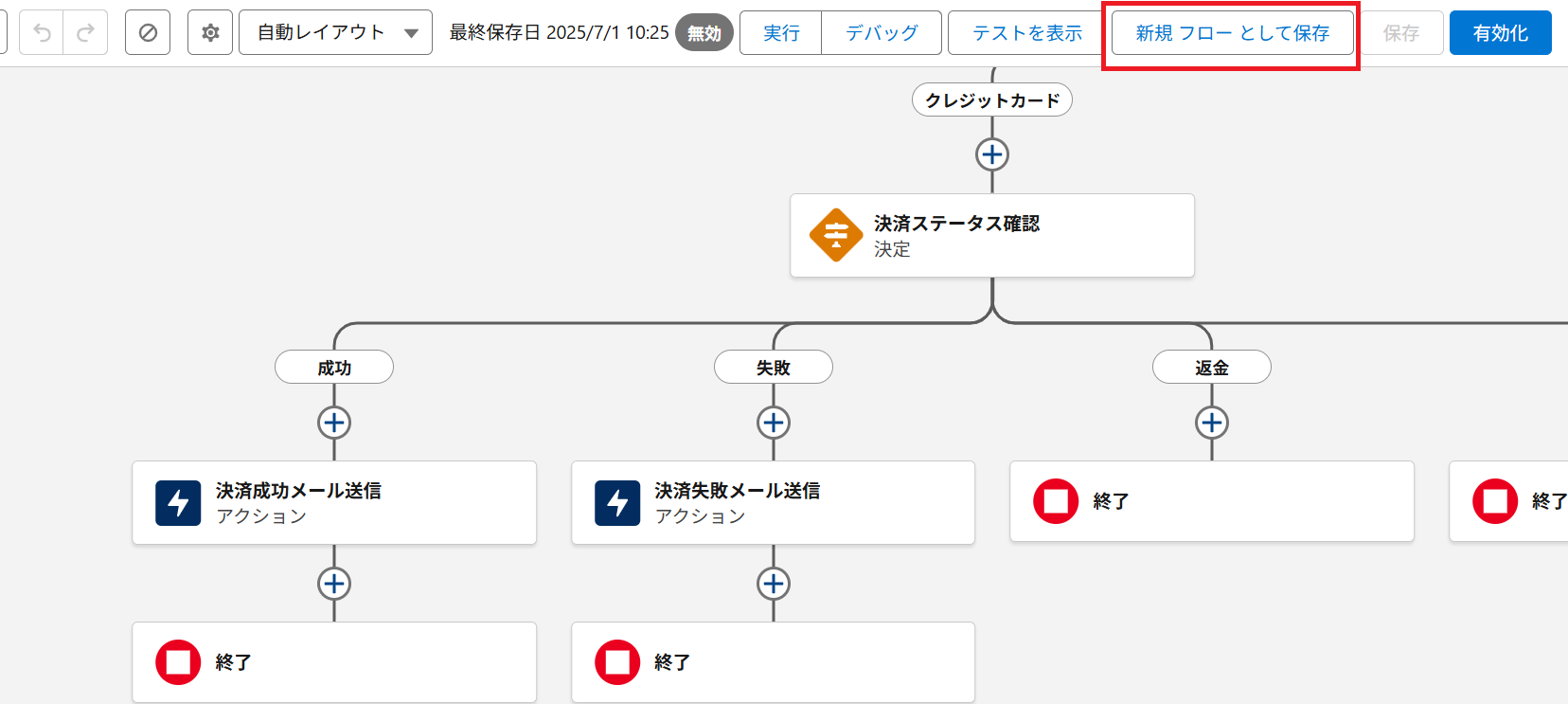Viewport: 1568px width, 704px height.
Task: Click the undo arrow icon
Action: [42, 33]
